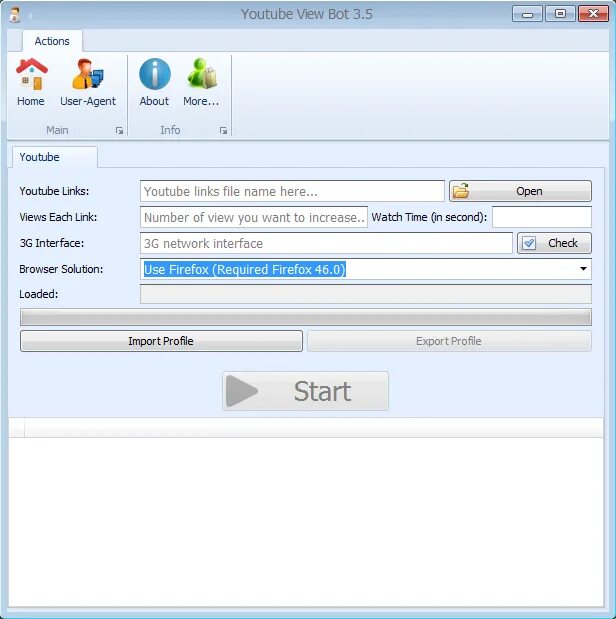Click the 'Watch Time (in second):' label
The width and height of the screenshot is (616, 619).
coord(429,217)
